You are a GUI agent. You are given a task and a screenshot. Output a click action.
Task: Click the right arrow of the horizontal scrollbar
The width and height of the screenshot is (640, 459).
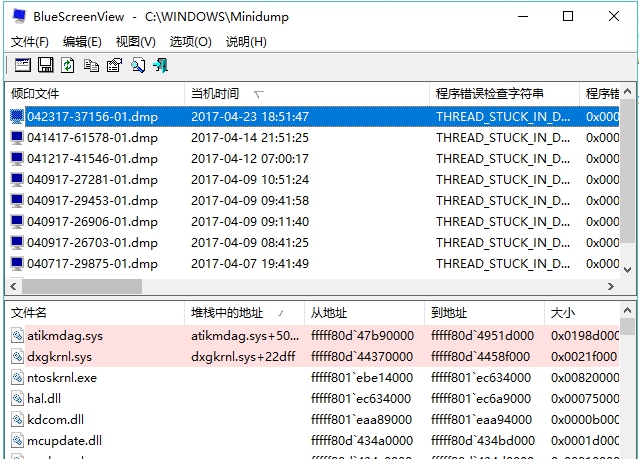[x=611, y=286]
